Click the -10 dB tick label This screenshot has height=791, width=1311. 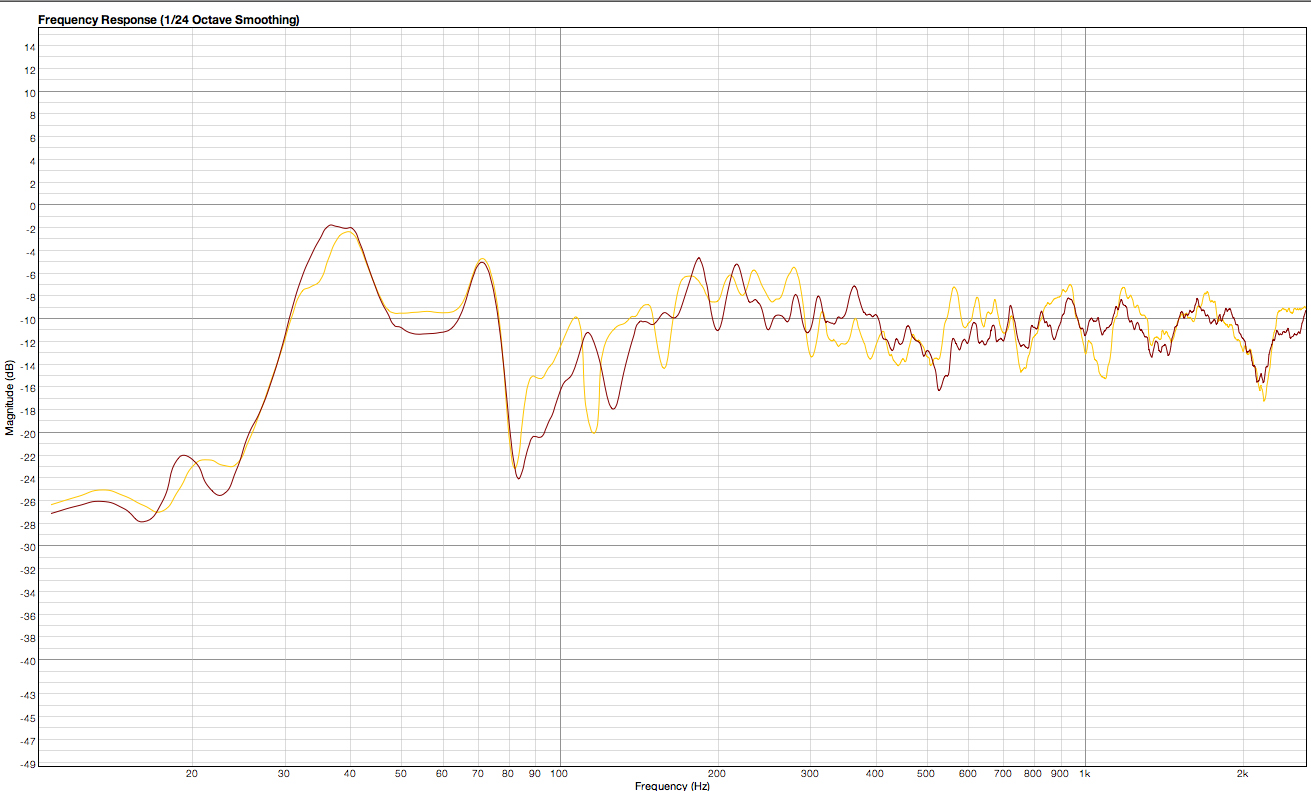29,320
